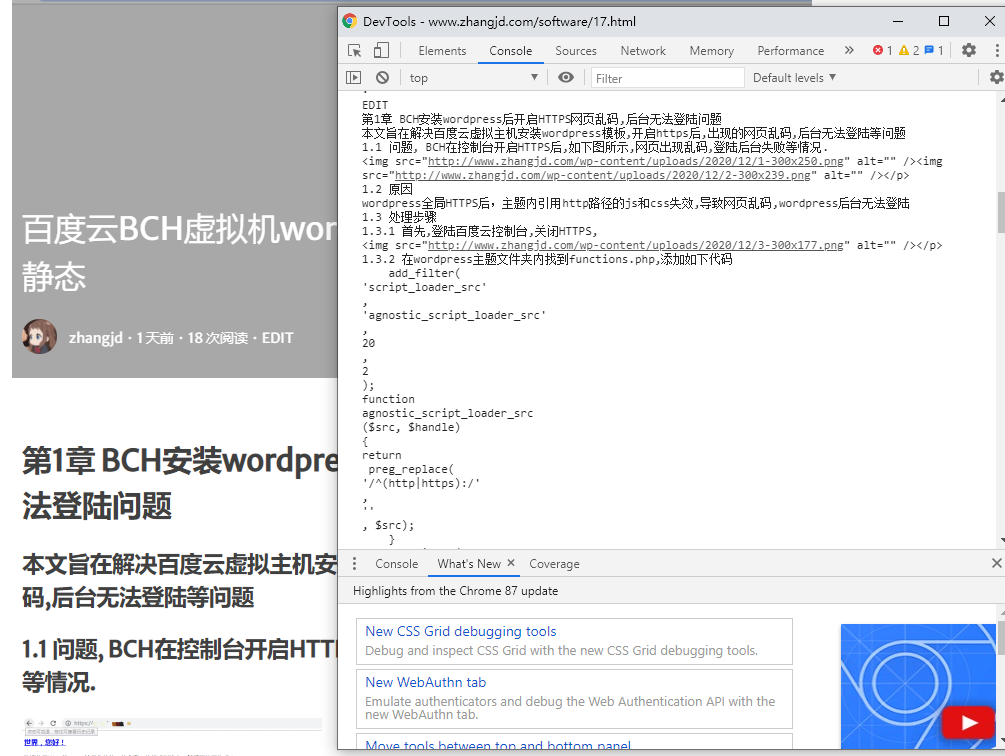
Task: Click the author avatar image
Action: 39,336
